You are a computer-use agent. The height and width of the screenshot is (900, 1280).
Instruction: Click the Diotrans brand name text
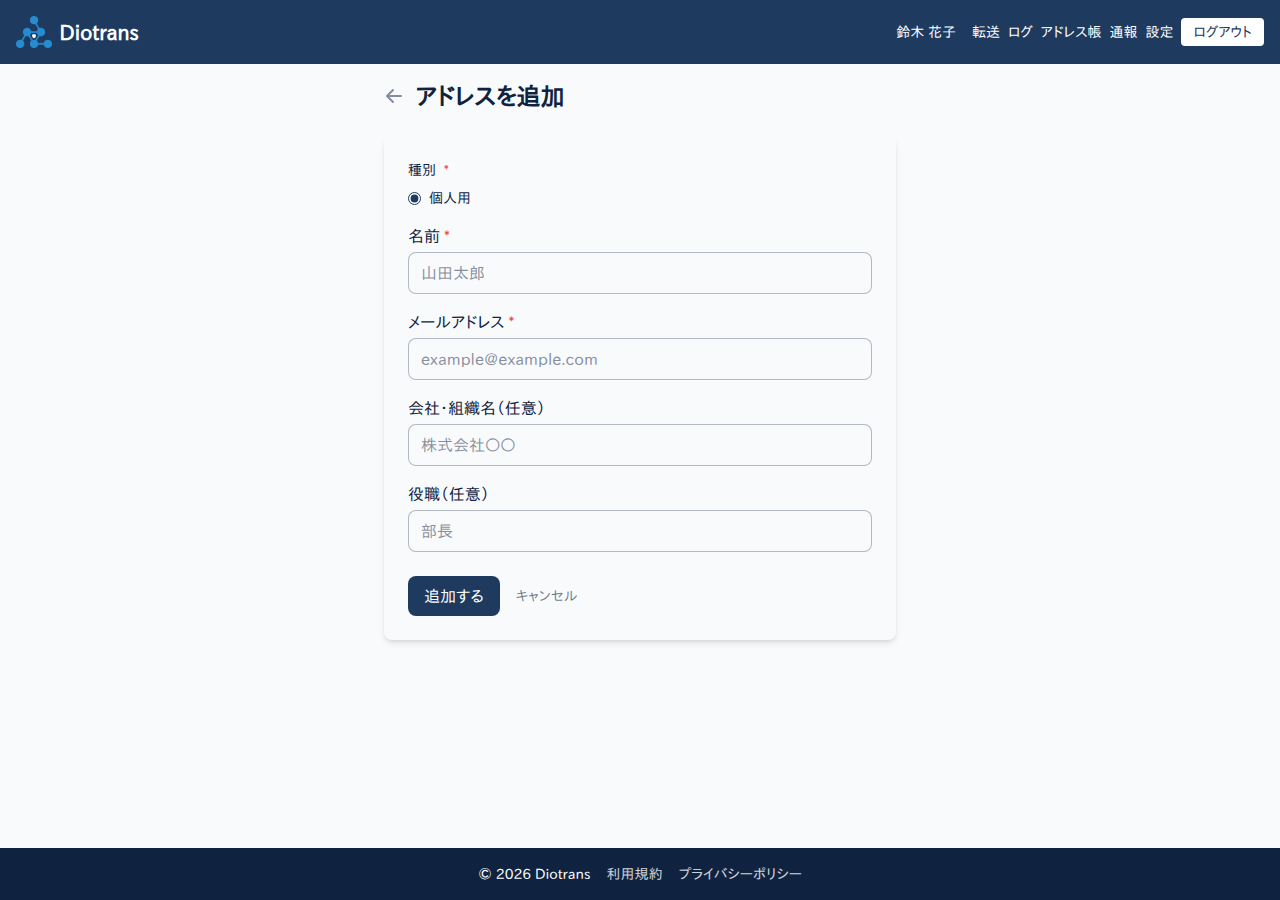(x=99, y=32)
